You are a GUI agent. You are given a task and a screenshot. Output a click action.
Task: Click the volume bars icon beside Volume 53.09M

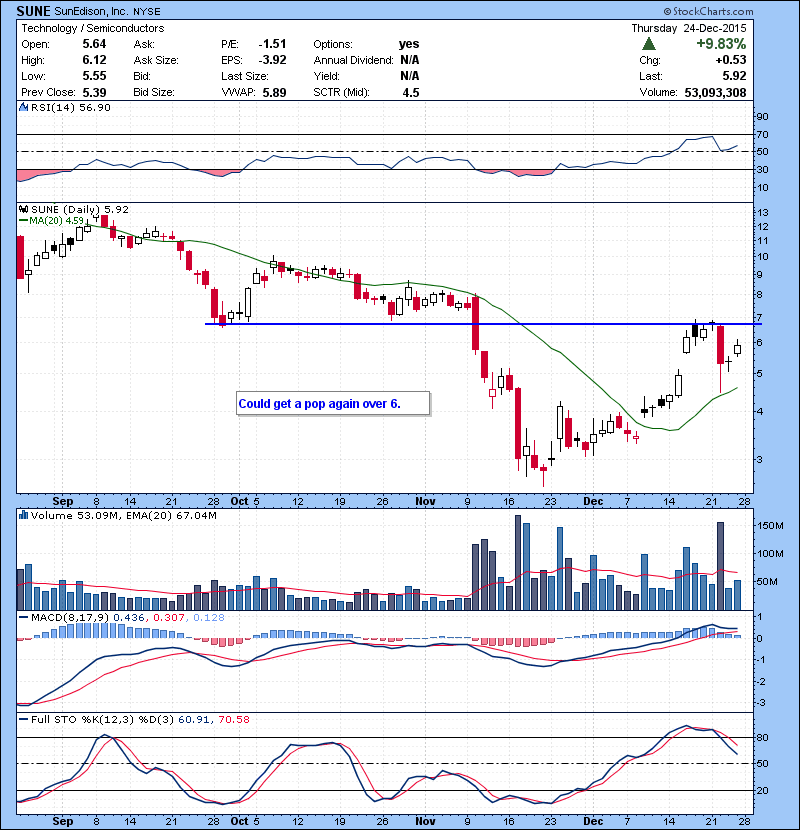[23, 515]
